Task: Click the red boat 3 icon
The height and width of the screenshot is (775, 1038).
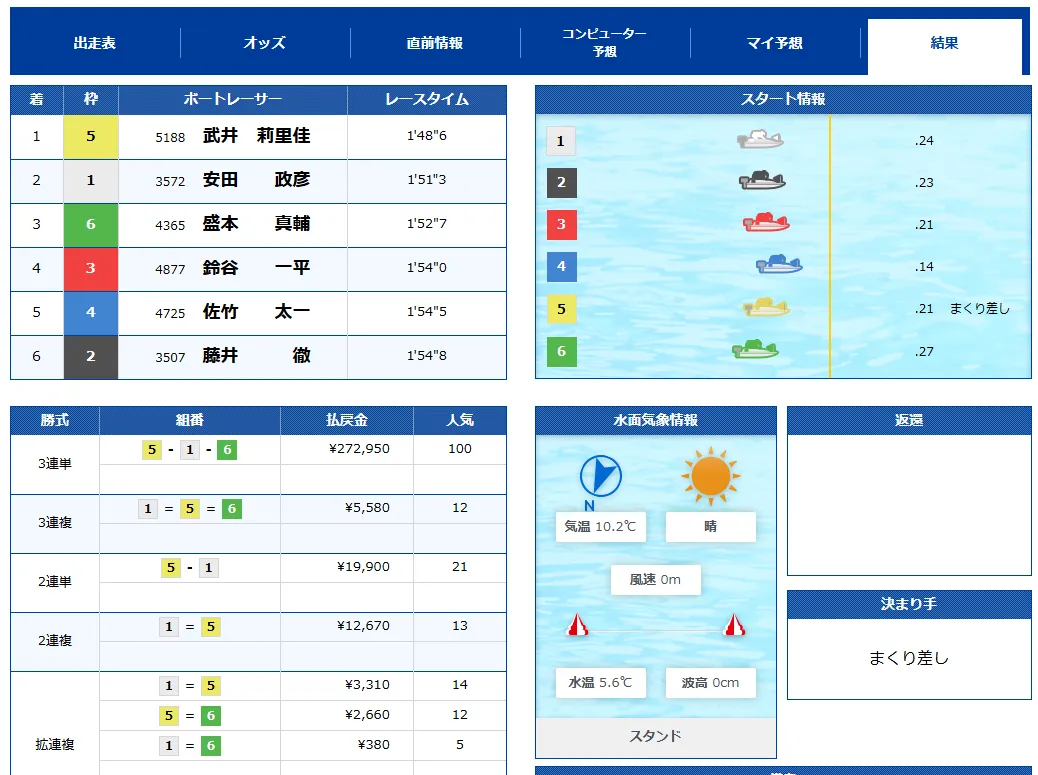Action: point(766,223)
